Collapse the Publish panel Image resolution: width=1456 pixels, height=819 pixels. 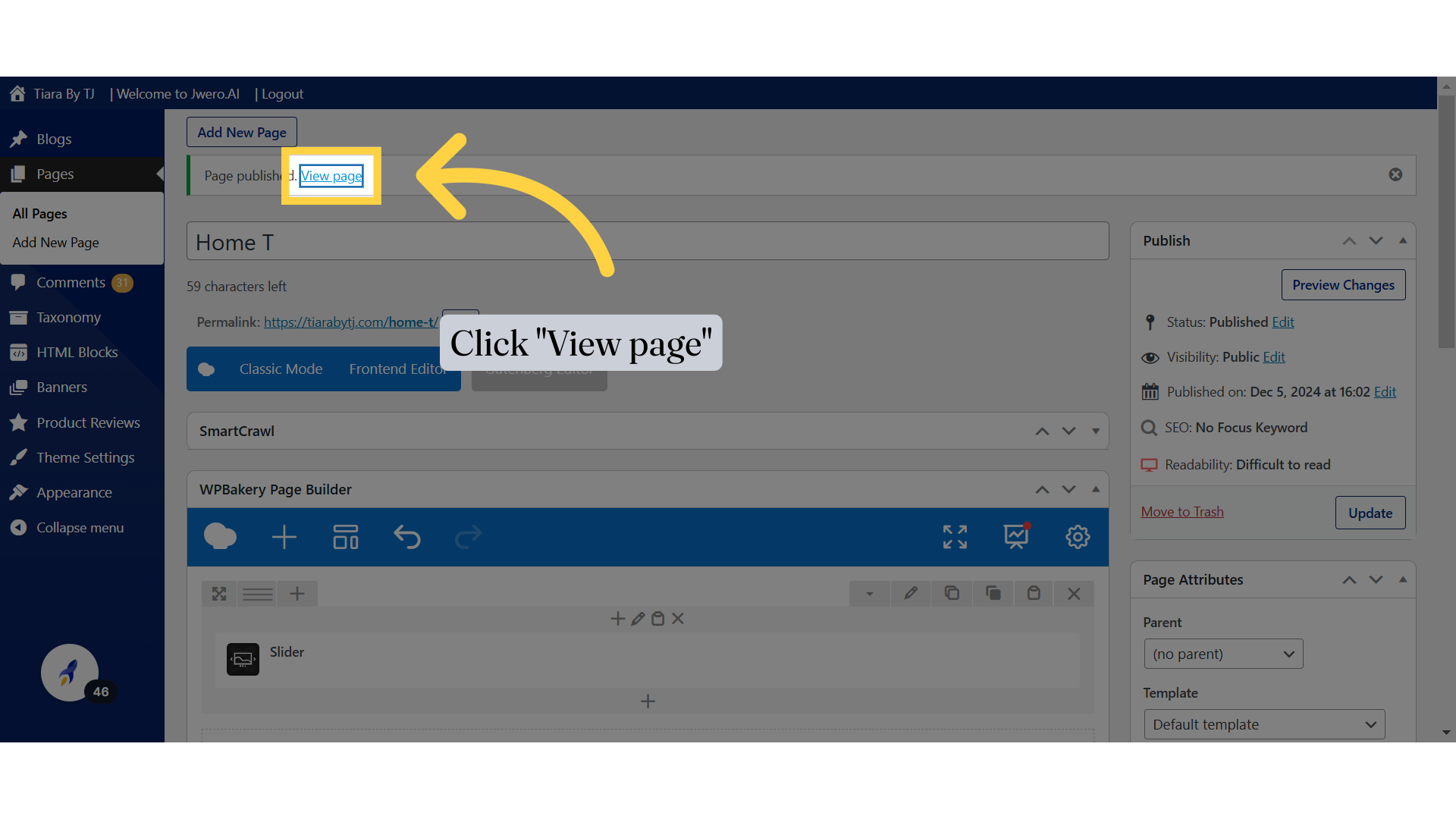coord(1403,240)
